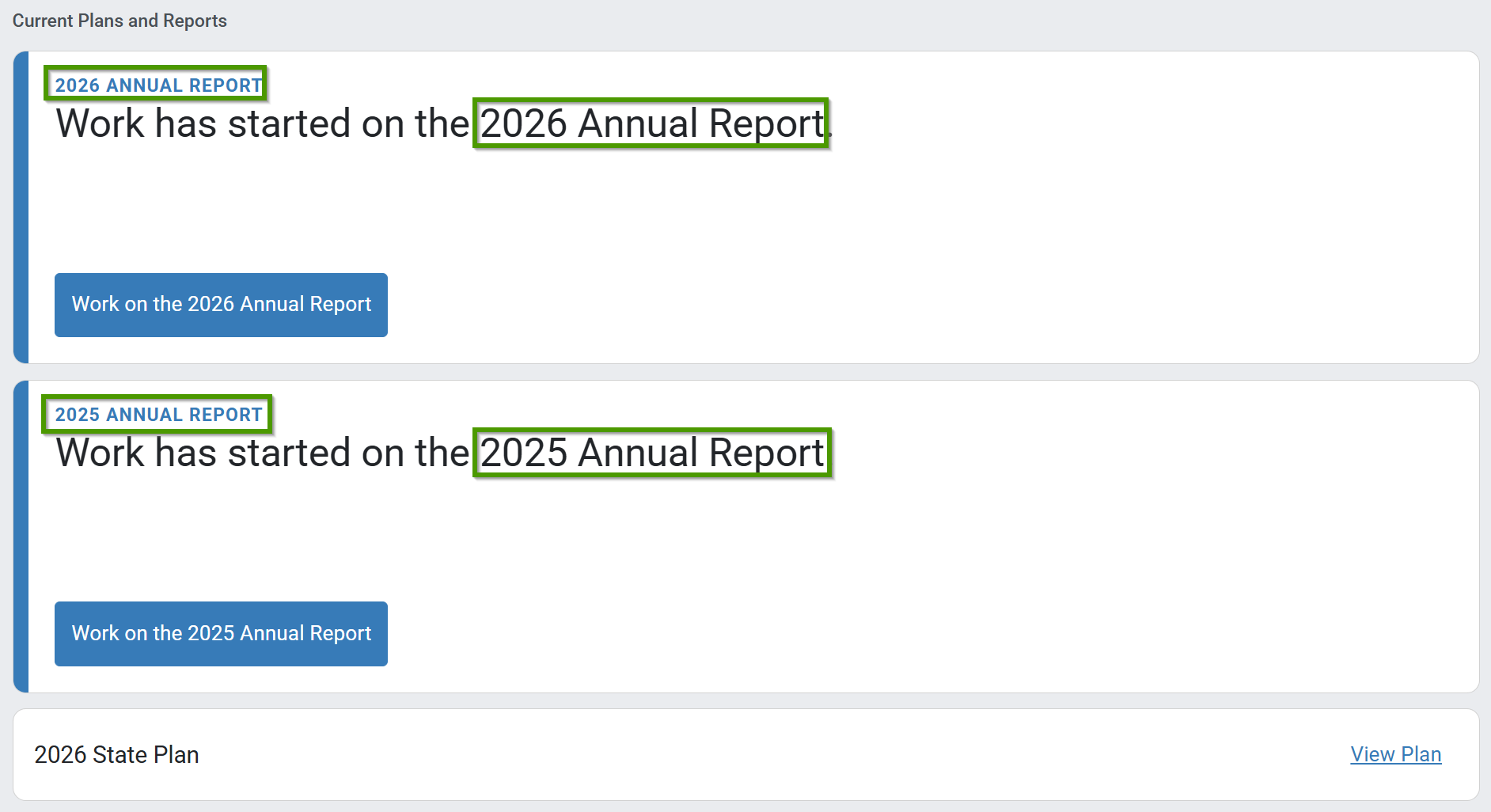Click the word "Work" in the 2025 heading
Screen dimensions: 1491x812
pos(101,453)
